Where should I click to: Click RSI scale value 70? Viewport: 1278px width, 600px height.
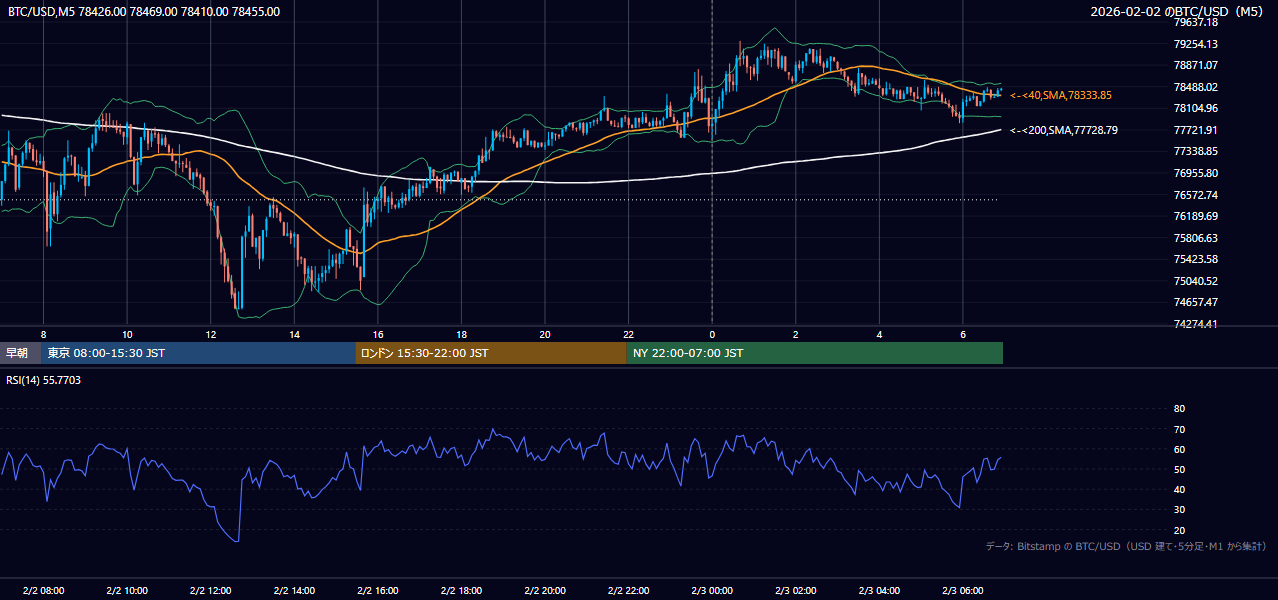pos(1179,429)
